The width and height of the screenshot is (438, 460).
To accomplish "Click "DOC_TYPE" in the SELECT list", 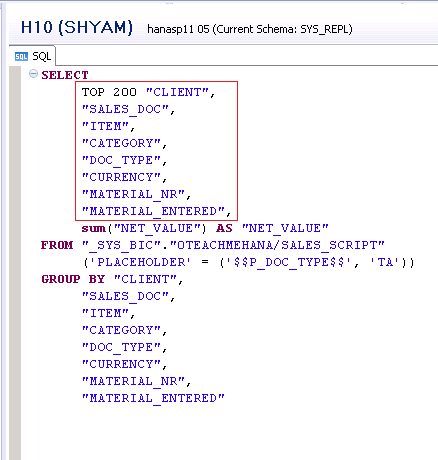I will click(x=121, y=160).
